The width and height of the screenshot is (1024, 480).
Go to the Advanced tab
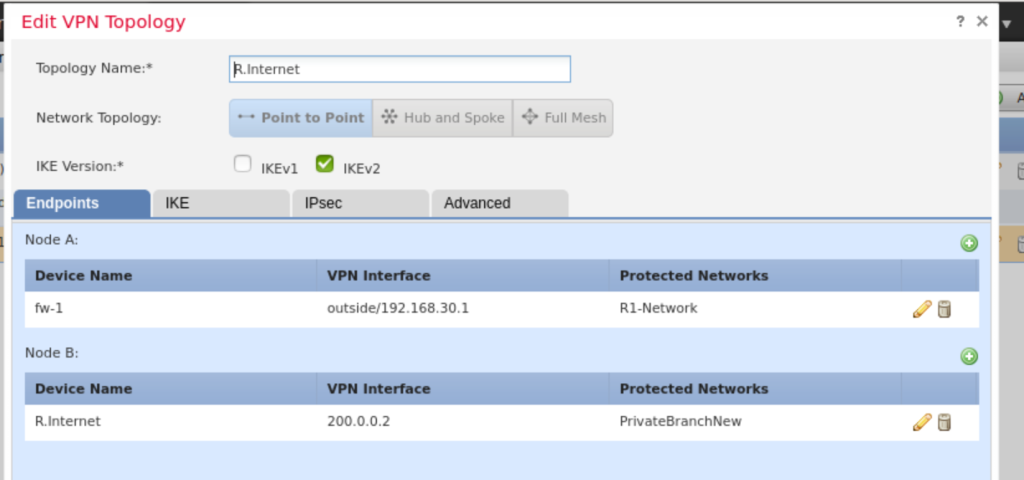(499, 203)
